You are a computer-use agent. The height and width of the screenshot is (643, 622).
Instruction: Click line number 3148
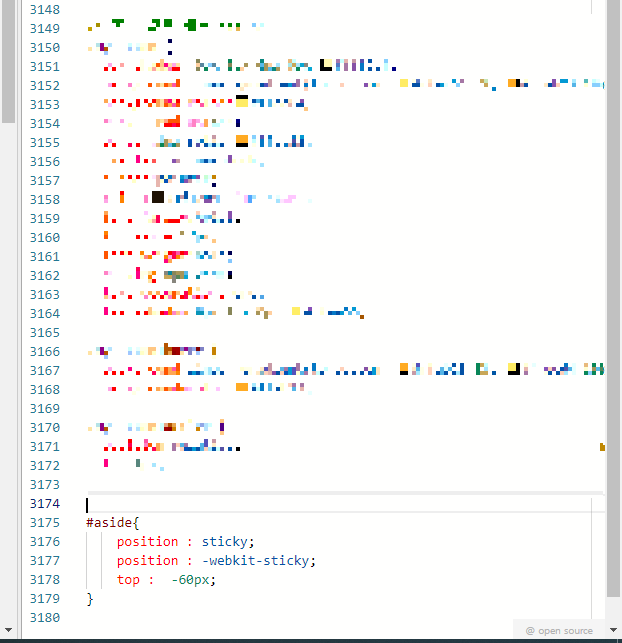click(45, 9)
